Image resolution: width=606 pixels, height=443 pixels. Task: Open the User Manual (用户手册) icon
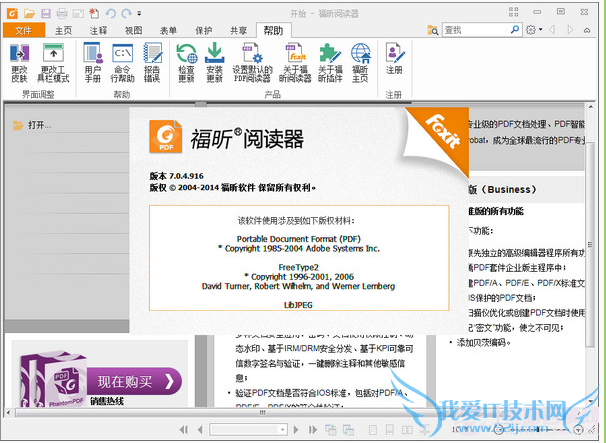pyautogui.click(x=93, y=60)
